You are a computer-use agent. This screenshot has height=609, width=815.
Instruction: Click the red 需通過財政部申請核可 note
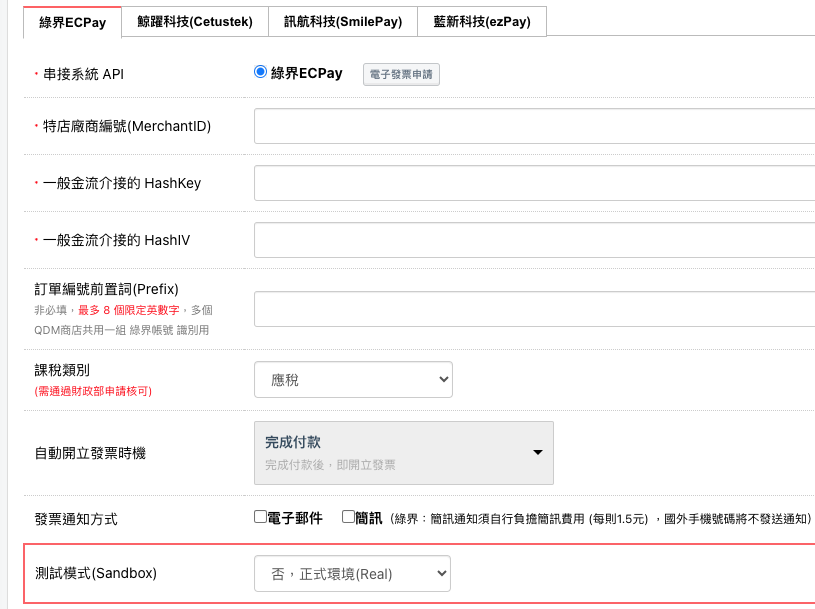tap(93, 391)
